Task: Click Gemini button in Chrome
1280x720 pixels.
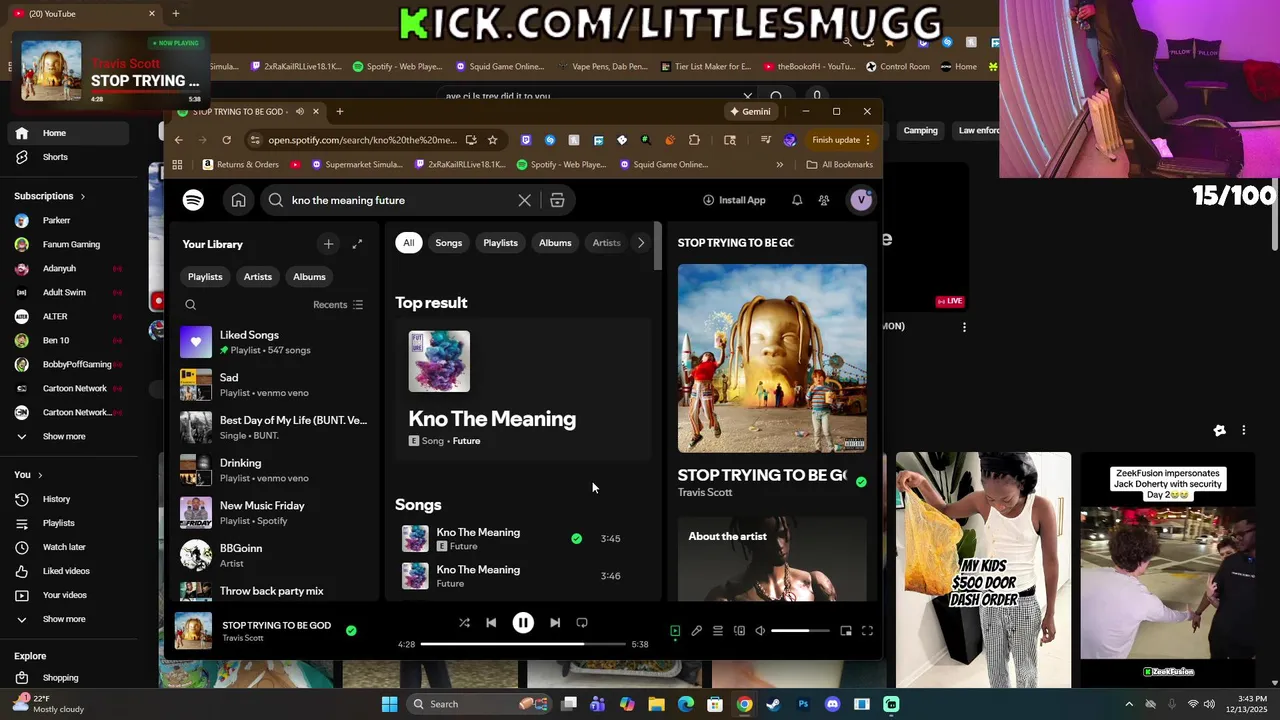Action: coord(750,111)
